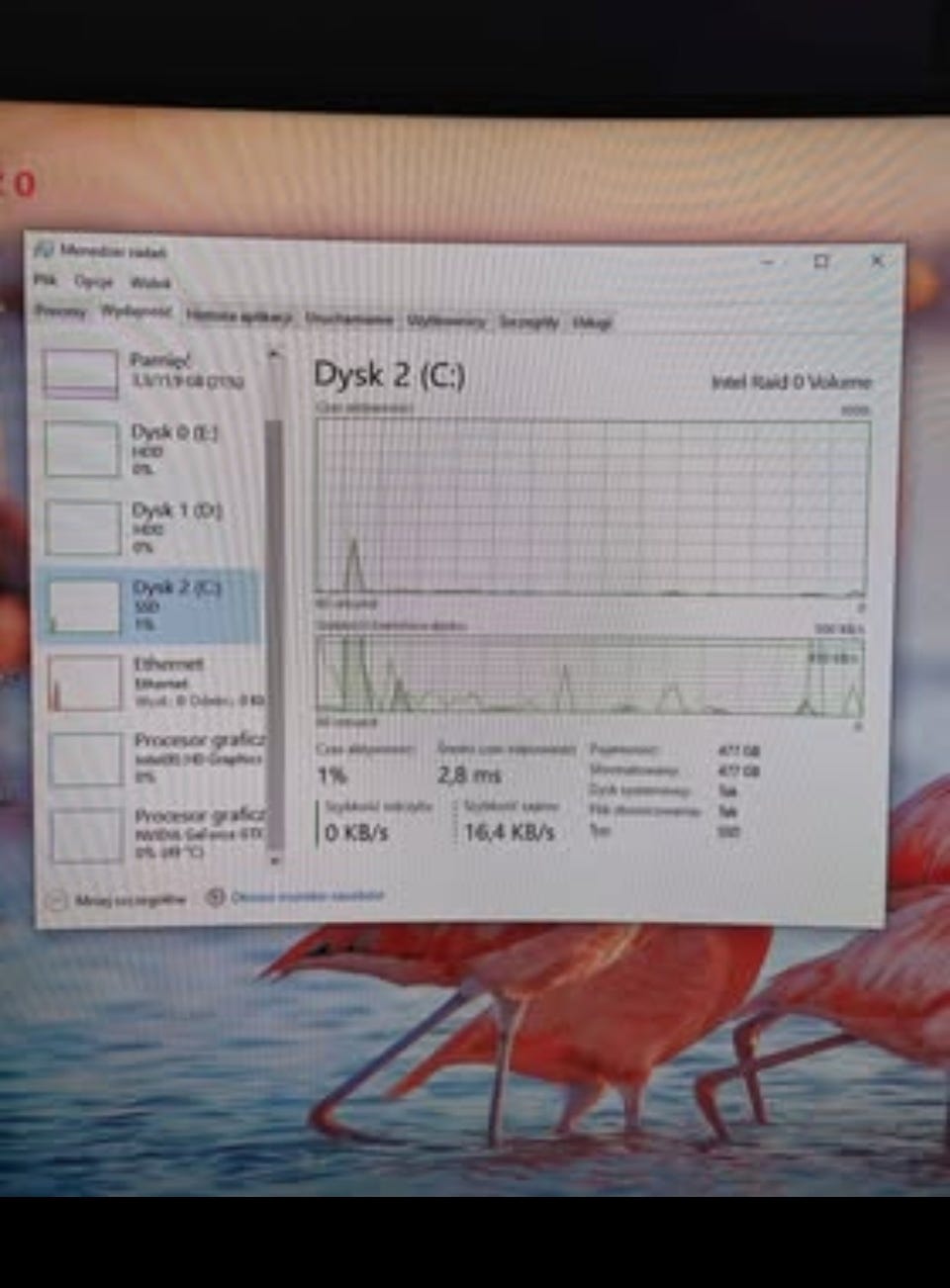
Task: Select the NVIDIA GeForce GPU thumbnail
Action: click(87, 835)
